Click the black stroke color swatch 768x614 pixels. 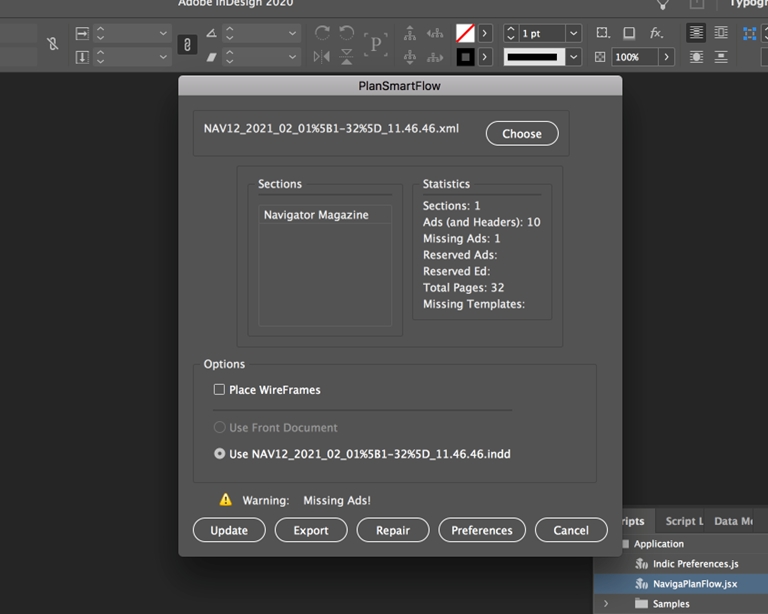[465, 57]
